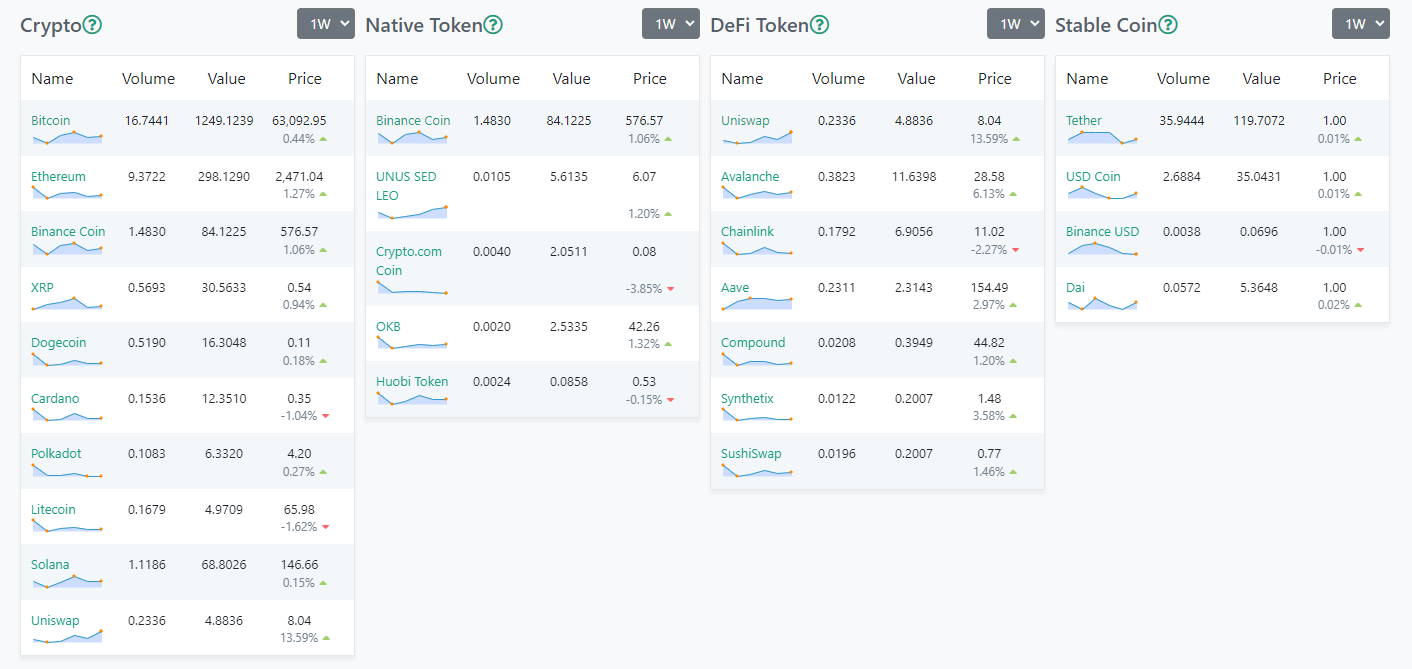Click the Tether sparkline chart
1412x669 pixels.
(x=1101, y=137)
